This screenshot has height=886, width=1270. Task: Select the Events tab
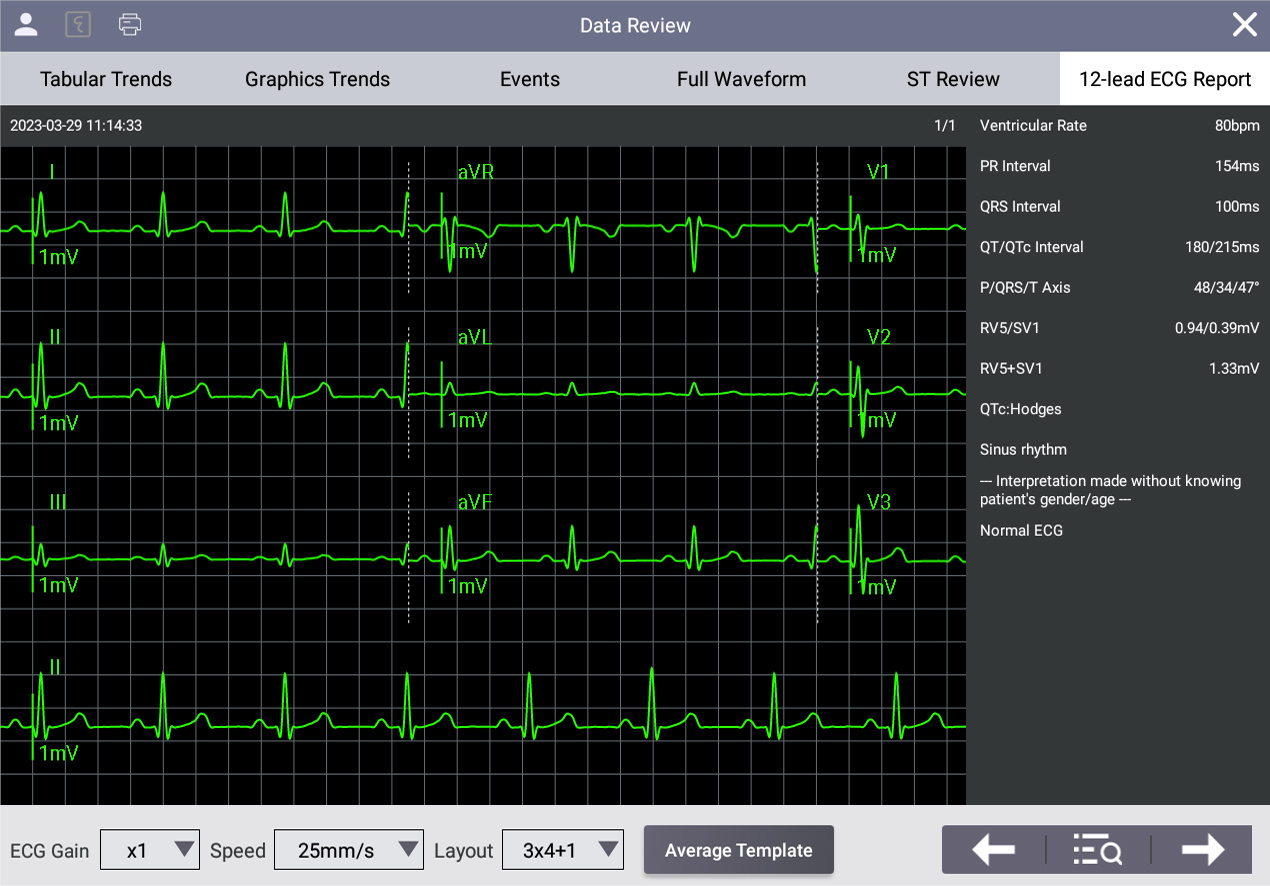[x=530, y=79]
